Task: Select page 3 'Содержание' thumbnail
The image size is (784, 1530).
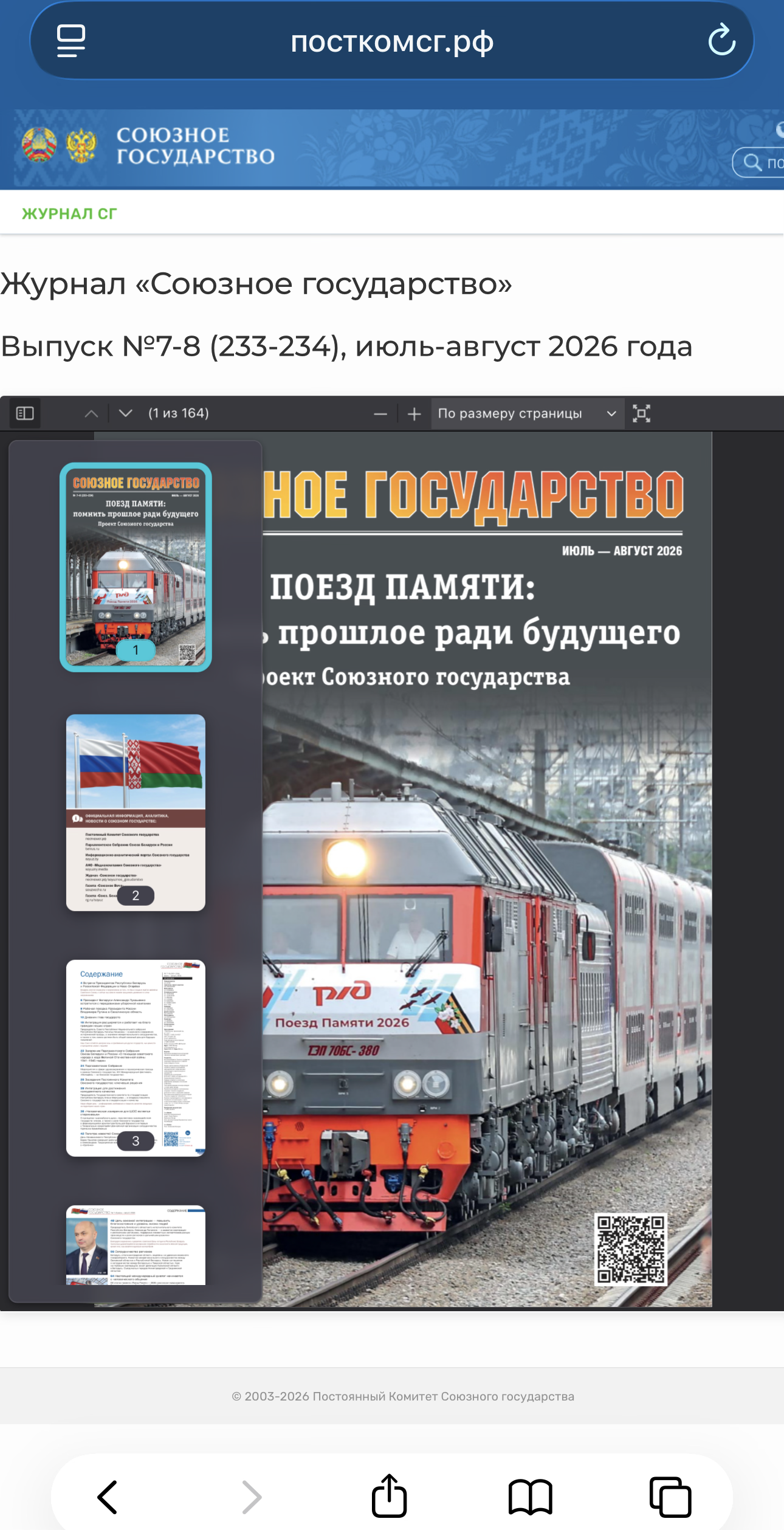Action: click(136, 1058)
